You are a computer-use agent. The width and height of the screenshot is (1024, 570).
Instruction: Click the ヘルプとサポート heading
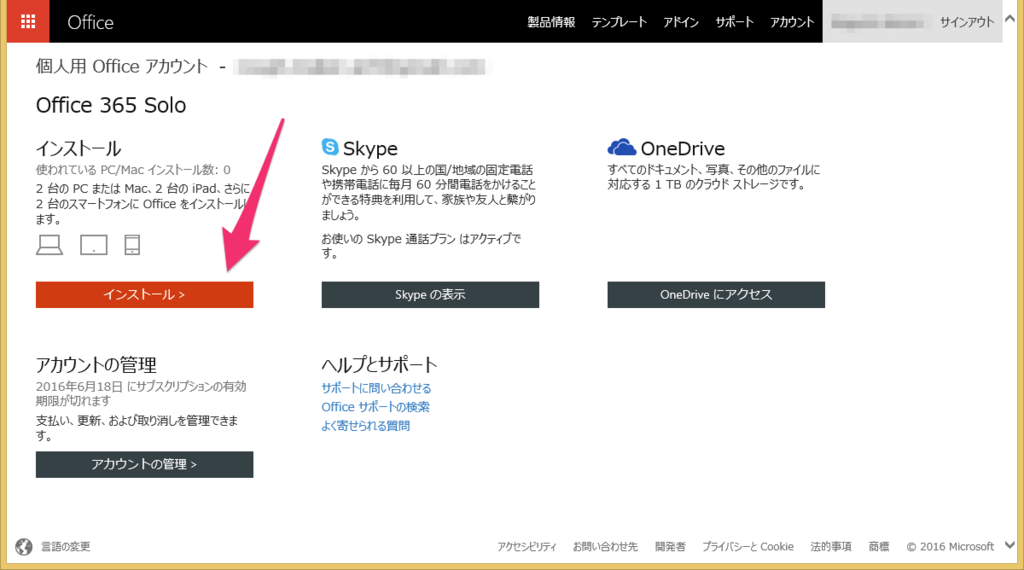pos(379,364)
